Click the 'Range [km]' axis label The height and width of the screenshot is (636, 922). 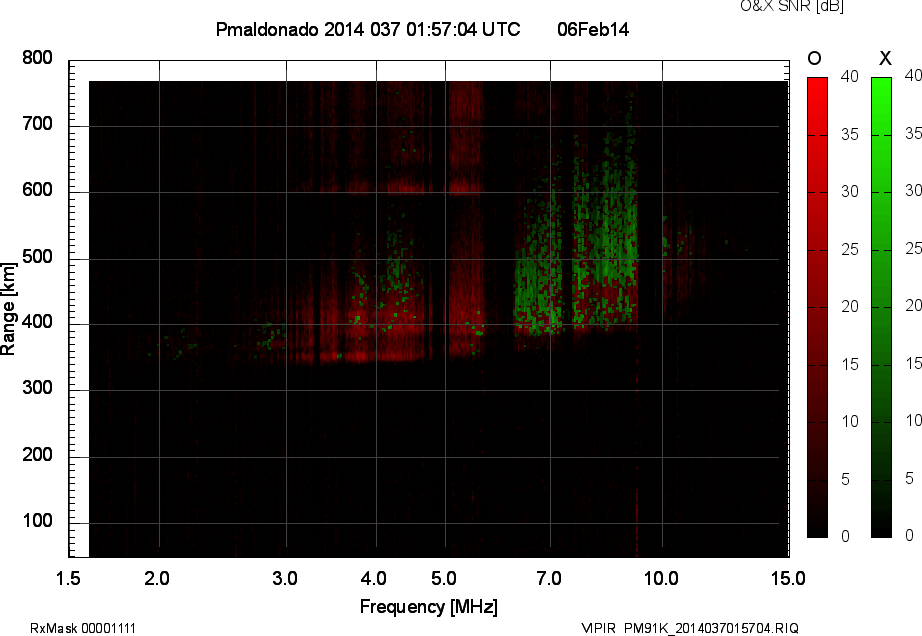(8, 309)
